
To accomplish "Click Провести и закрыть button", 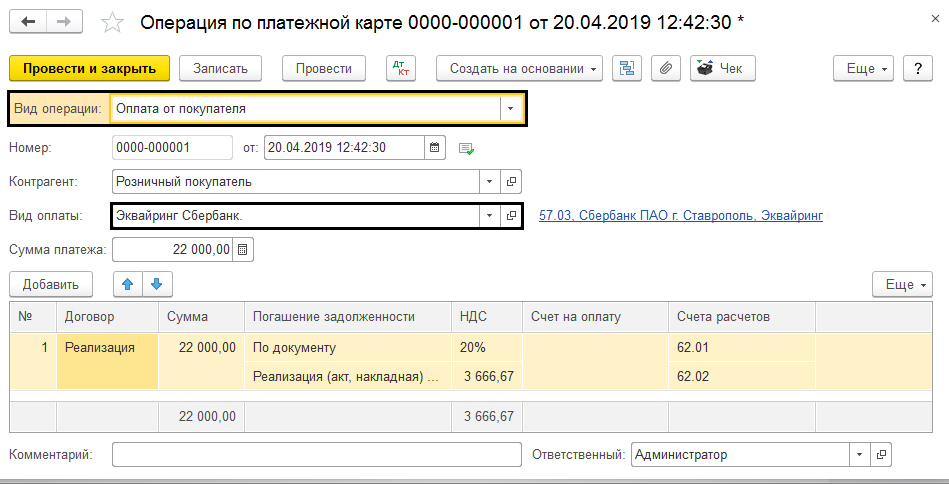I will coord(89,68).
